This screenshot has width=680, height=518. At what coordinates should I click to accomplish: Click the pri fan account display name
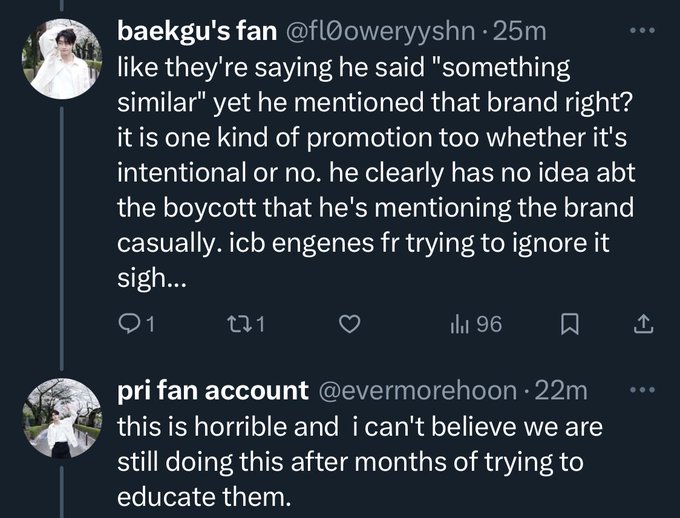coord(212,389)
